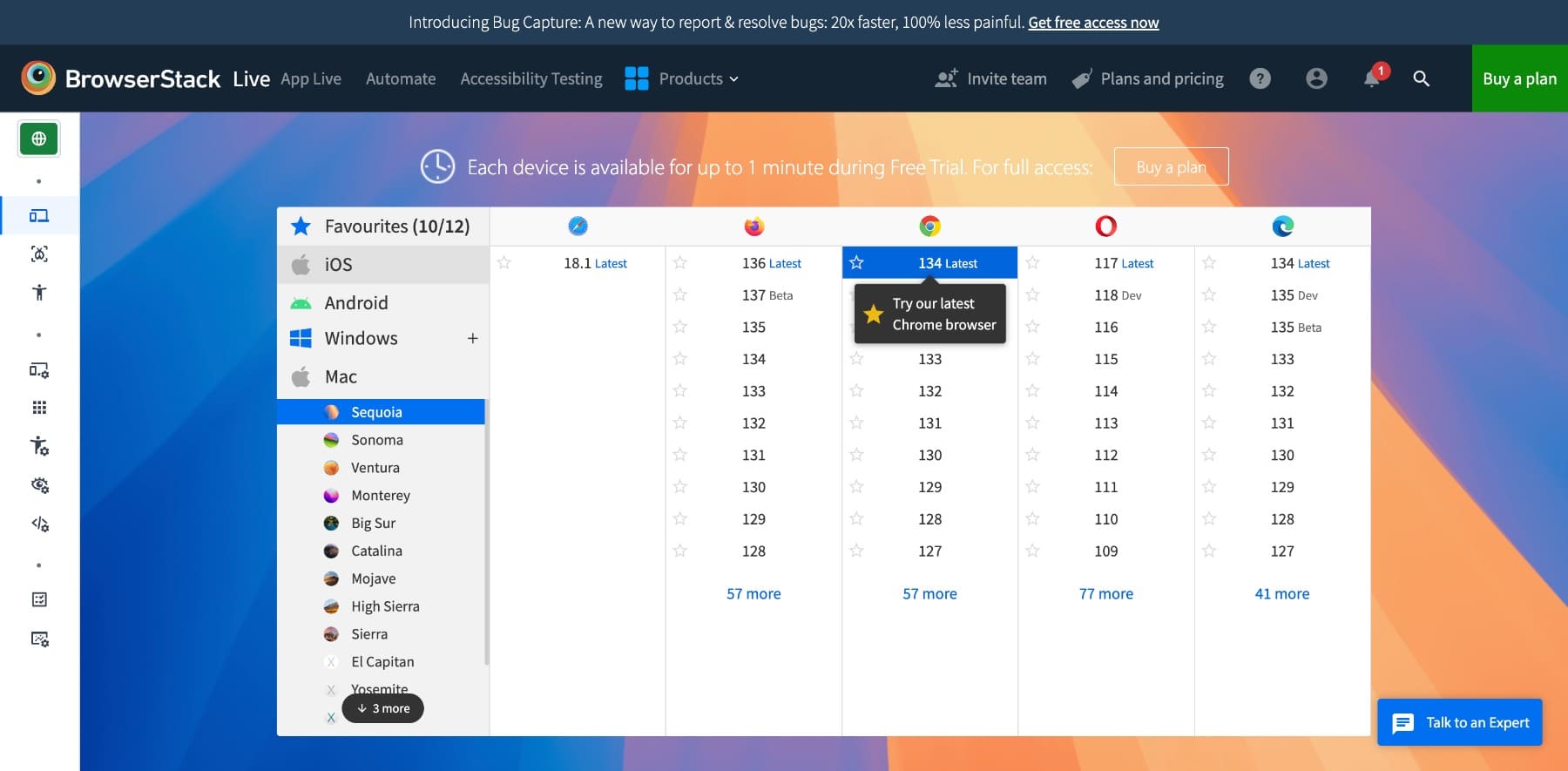Viewport: 1568px width, 771px height.
Task: Click the Plans and pricing tag icon
Action: pos(1082,78)
